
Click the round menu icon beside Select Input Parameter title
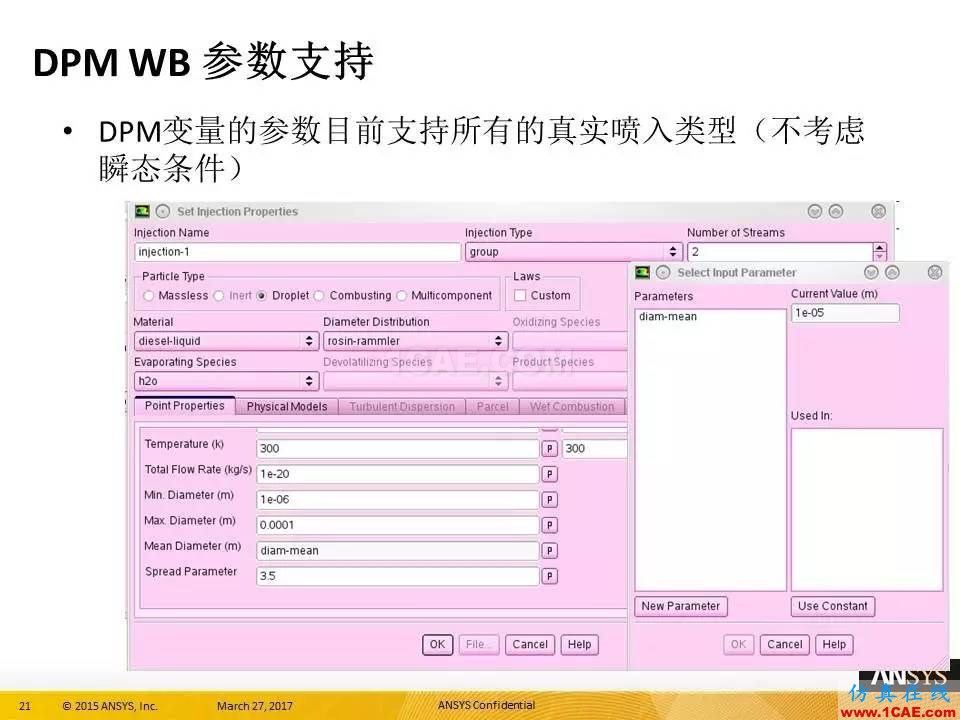click(663, 272)
